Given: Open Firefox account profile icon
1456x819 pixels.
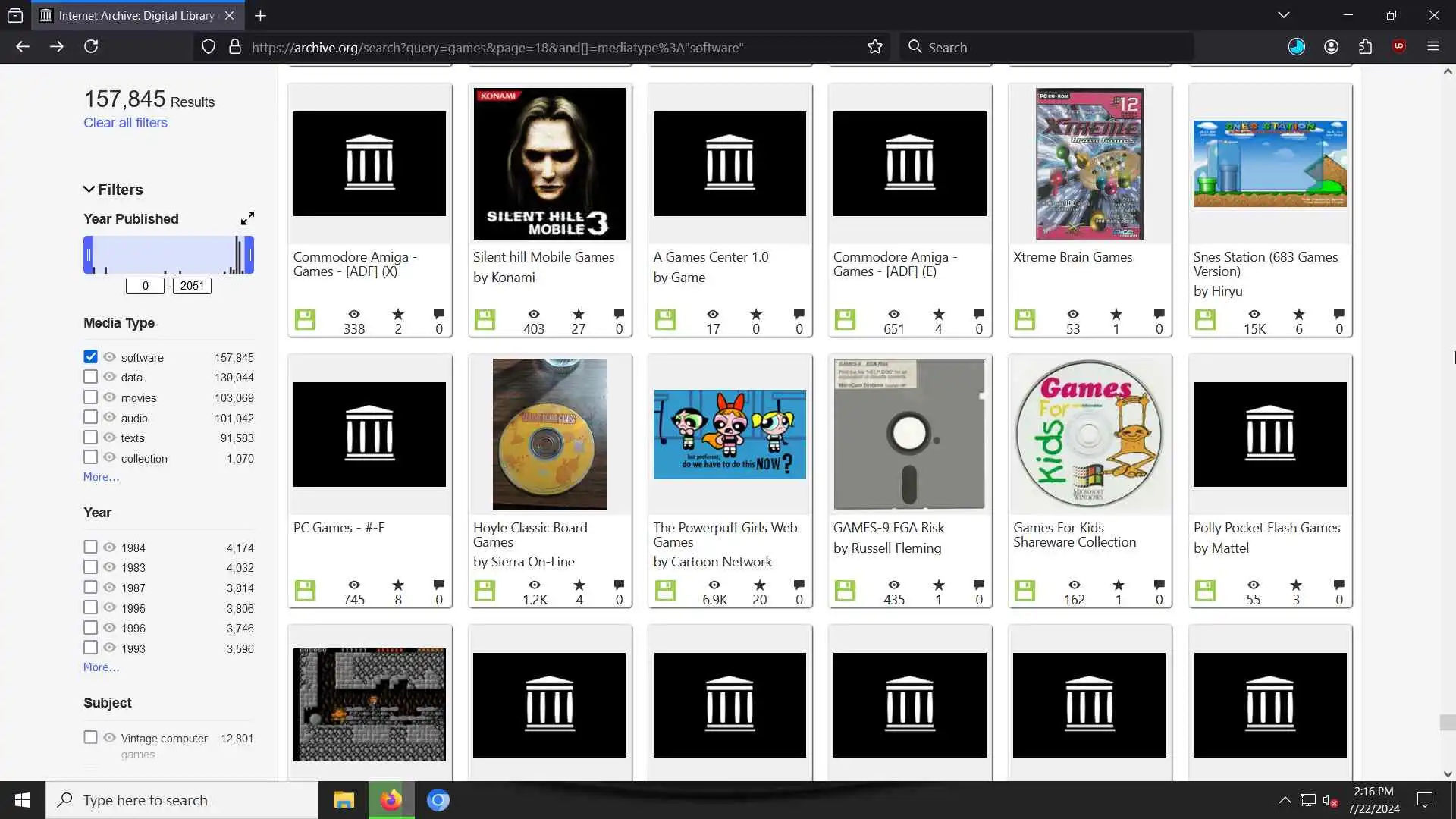Looking at the screenshot, I should 1331,47.
